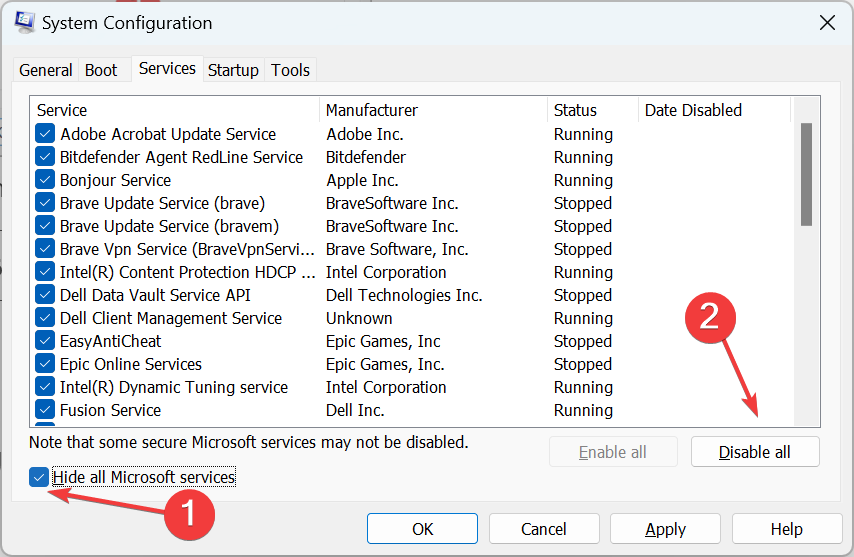Open the Boot tab
This screenshot has width=854, height=557.
101,70
